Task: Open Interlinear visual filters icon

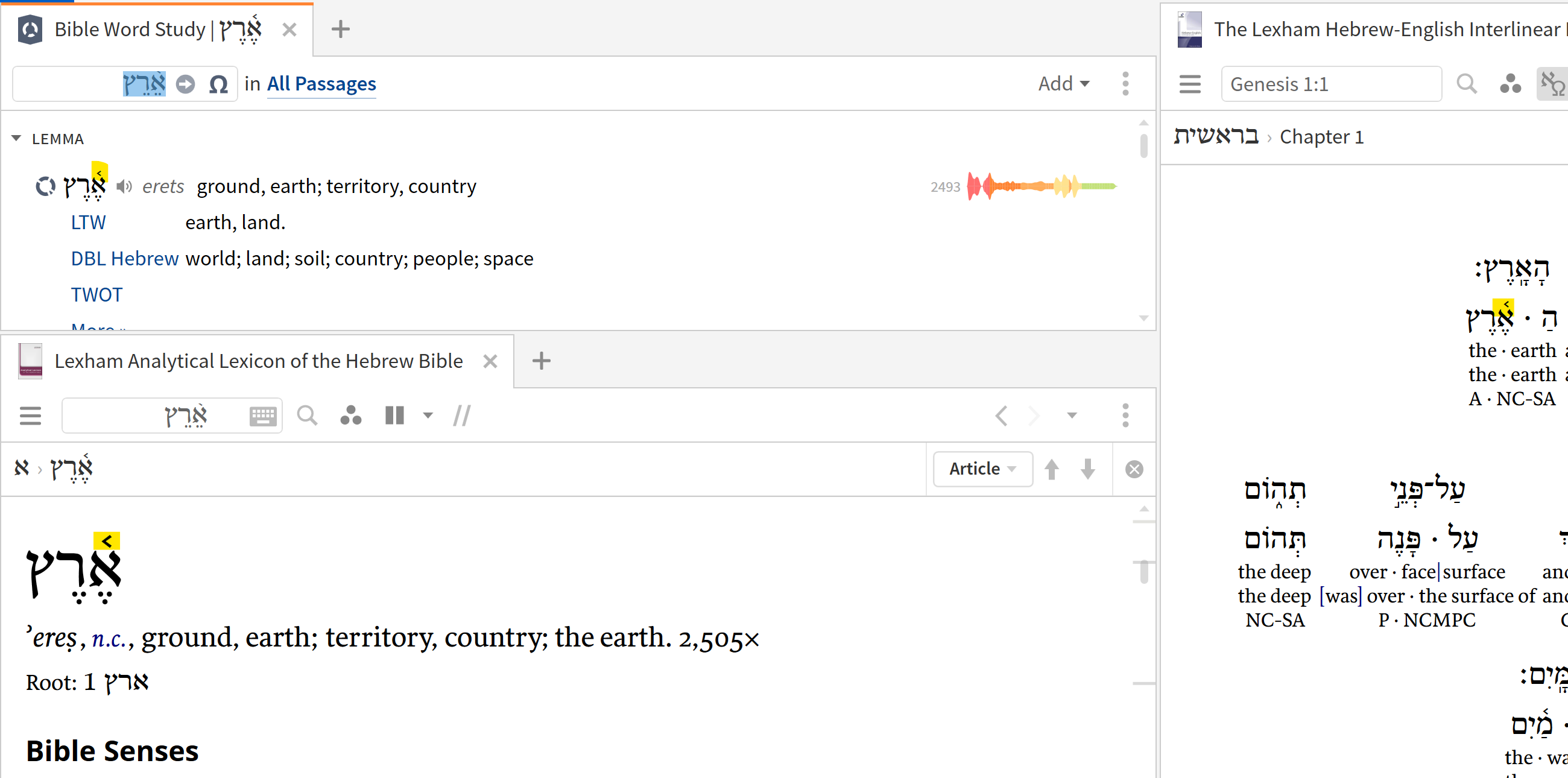Action: click(1510, 84)
